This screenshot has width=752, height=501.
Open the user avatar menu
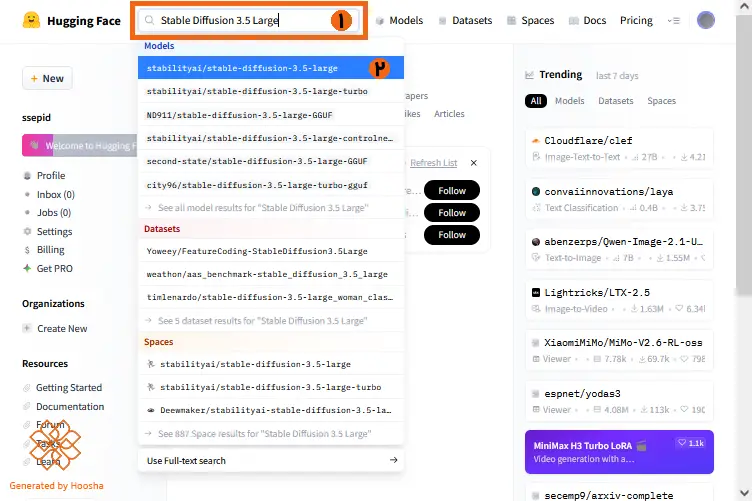click(x=705, y=20)
